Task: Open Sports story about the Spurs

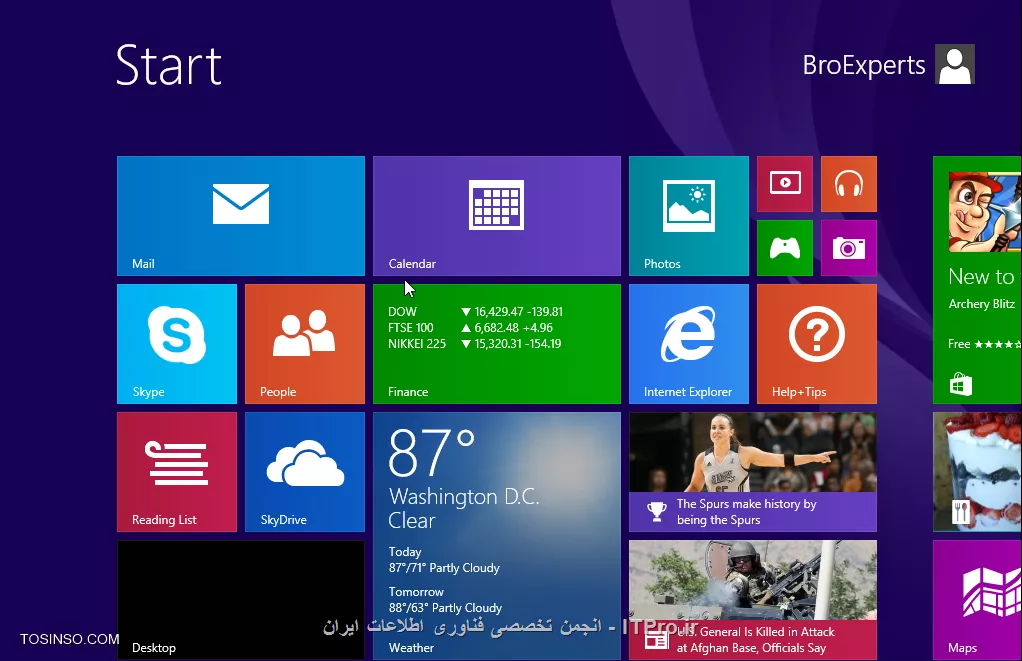Action: click(x=753, y=472)
